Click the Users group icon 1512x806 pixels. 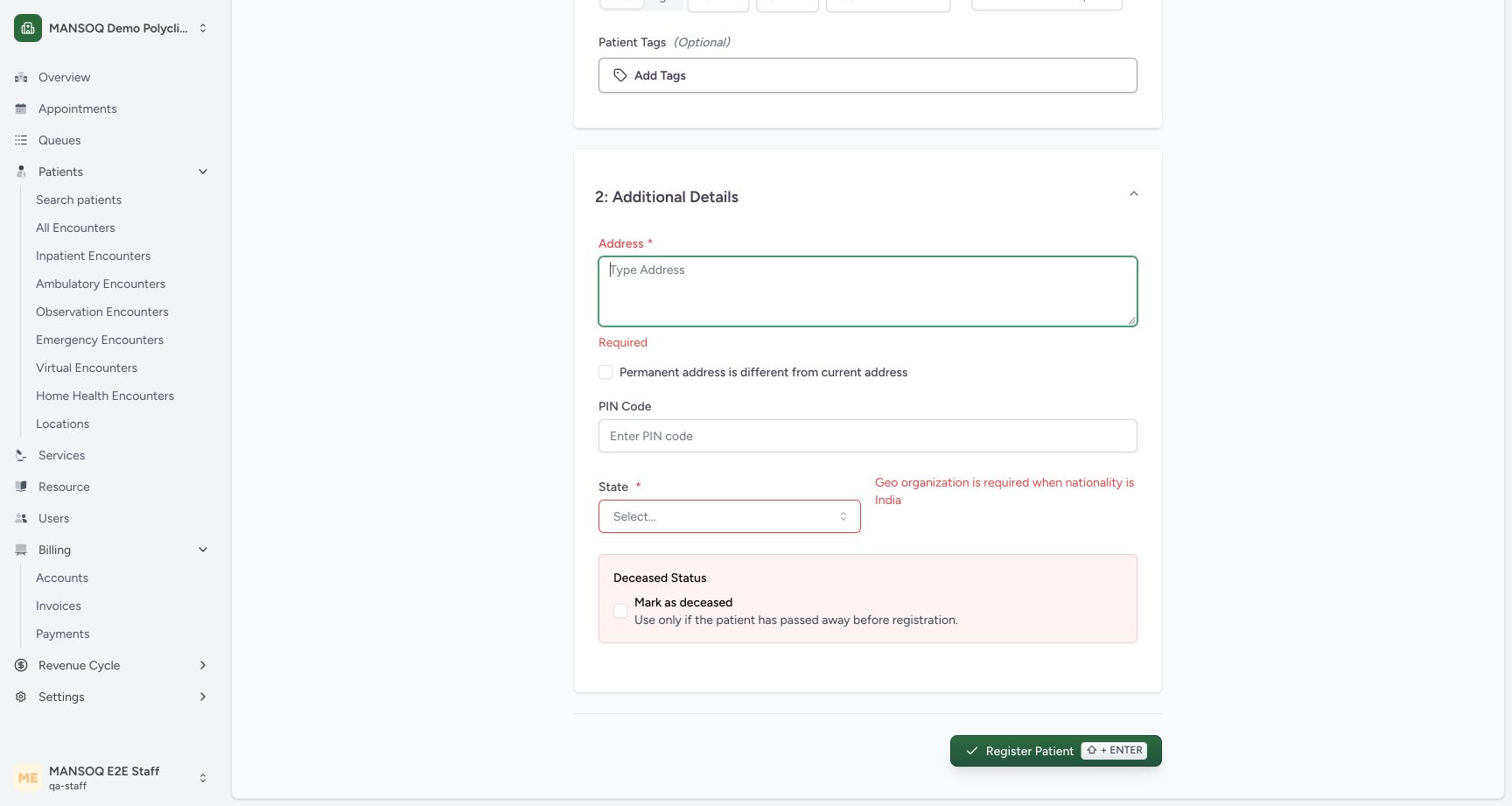pos(21,518)
